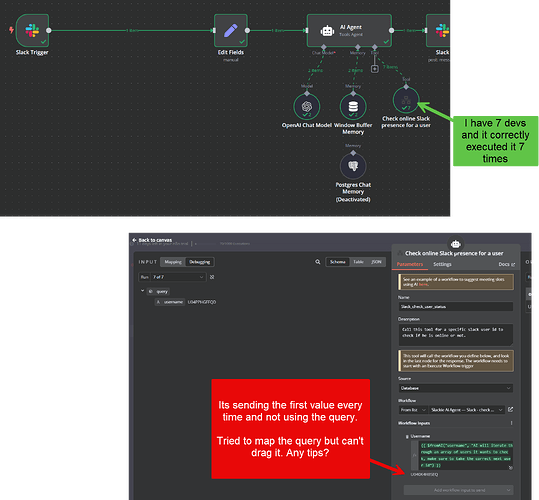Click the Description text area
539x500 pixels.
456,335
